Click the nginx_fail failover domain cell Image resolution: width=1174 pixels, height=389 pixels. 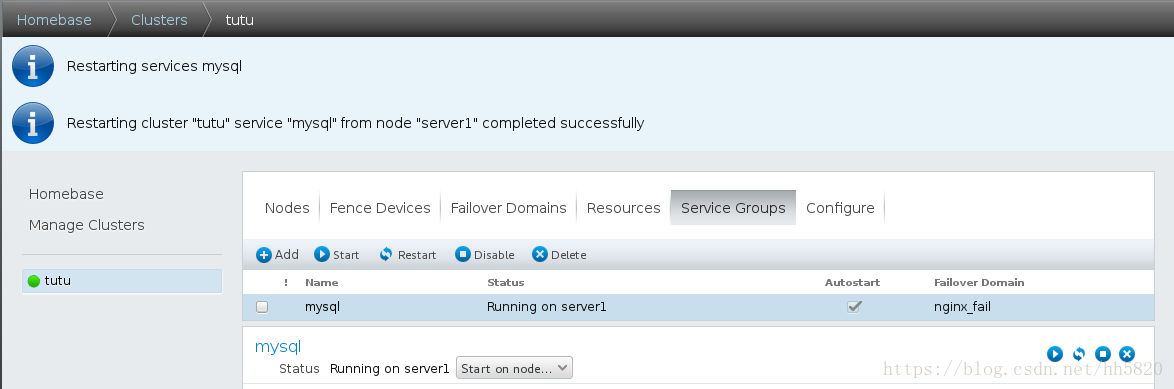coord(963,307)
